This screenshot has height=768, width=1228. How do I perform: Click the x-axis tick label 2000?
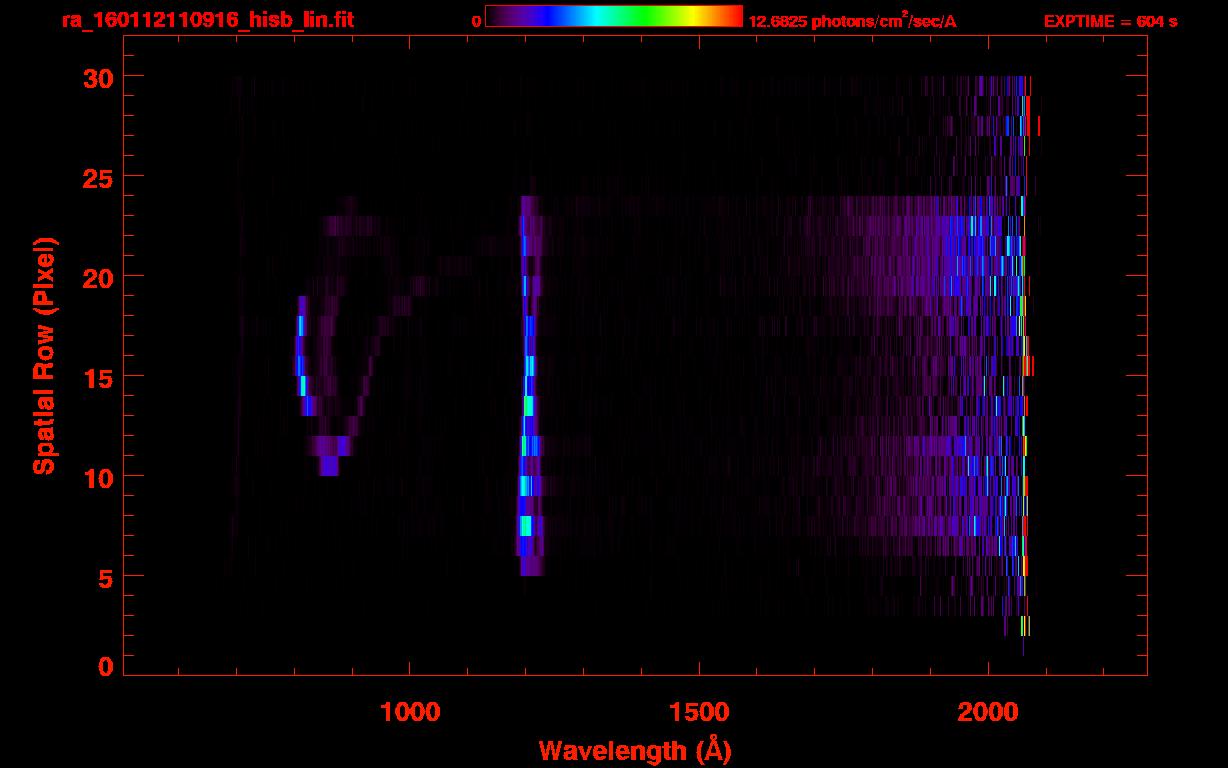pos(988,712)
